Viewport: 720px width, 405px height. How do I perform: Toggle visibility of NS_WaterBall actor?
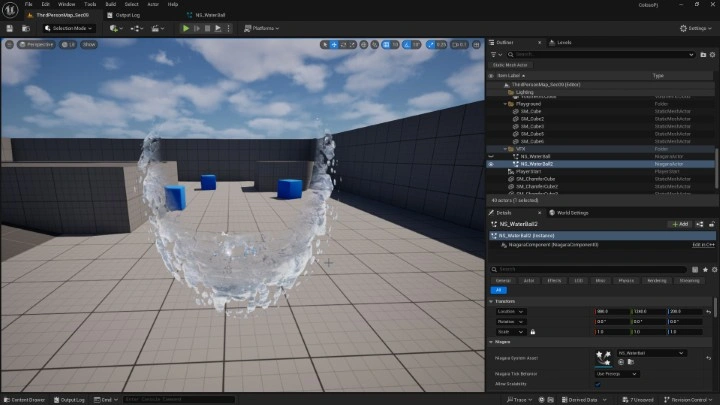pos(491,156)
